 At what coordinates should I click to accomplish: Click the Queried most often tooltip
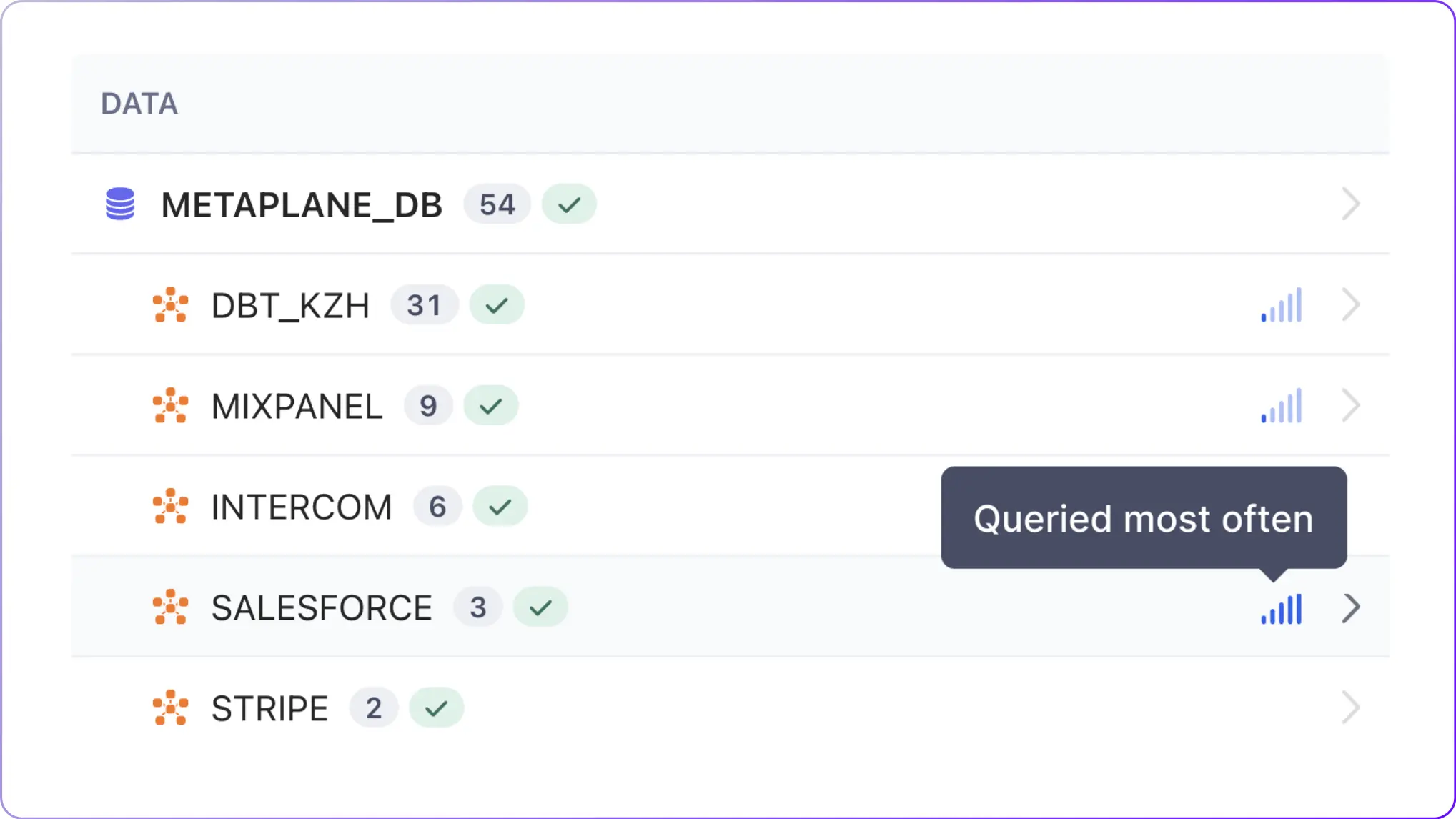coord(1143,518)
